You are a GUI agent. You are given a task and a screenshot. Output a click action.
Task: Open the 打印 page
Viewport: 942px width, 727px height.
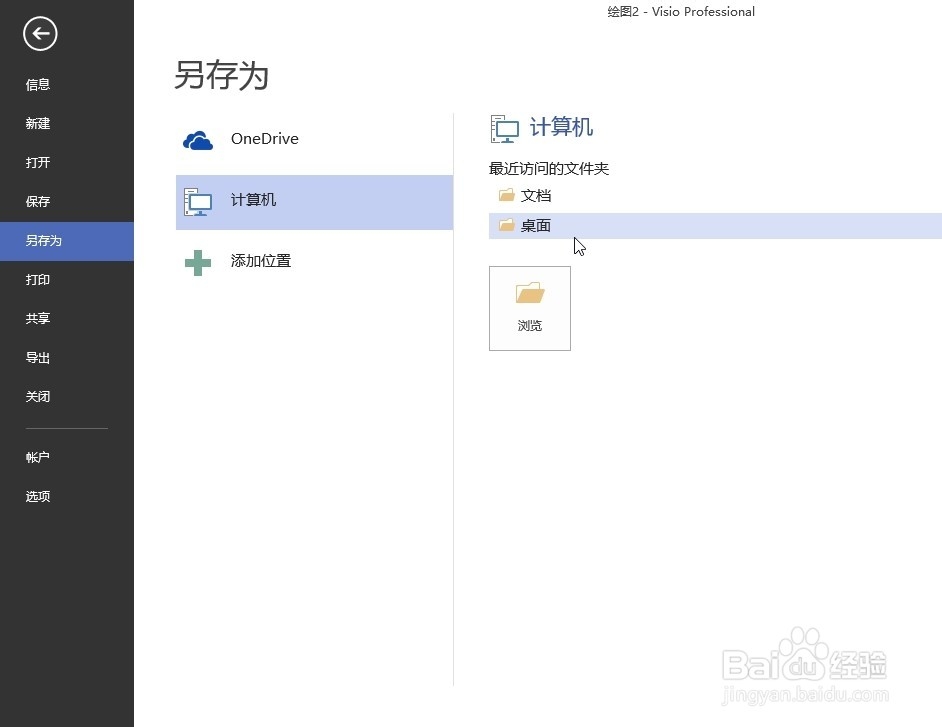(67, 280)
